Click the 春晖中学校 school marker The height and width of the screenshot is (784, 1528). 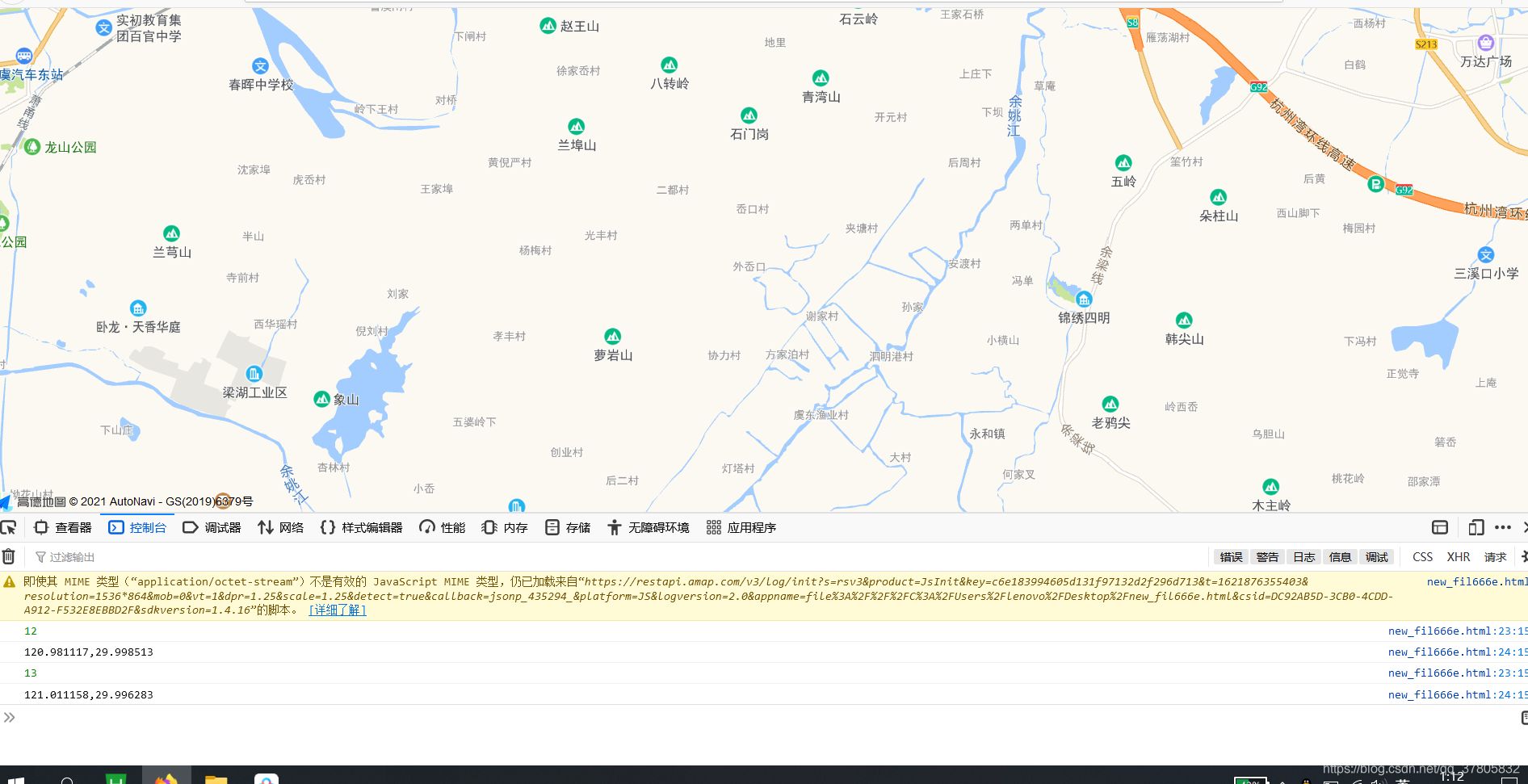260,66
